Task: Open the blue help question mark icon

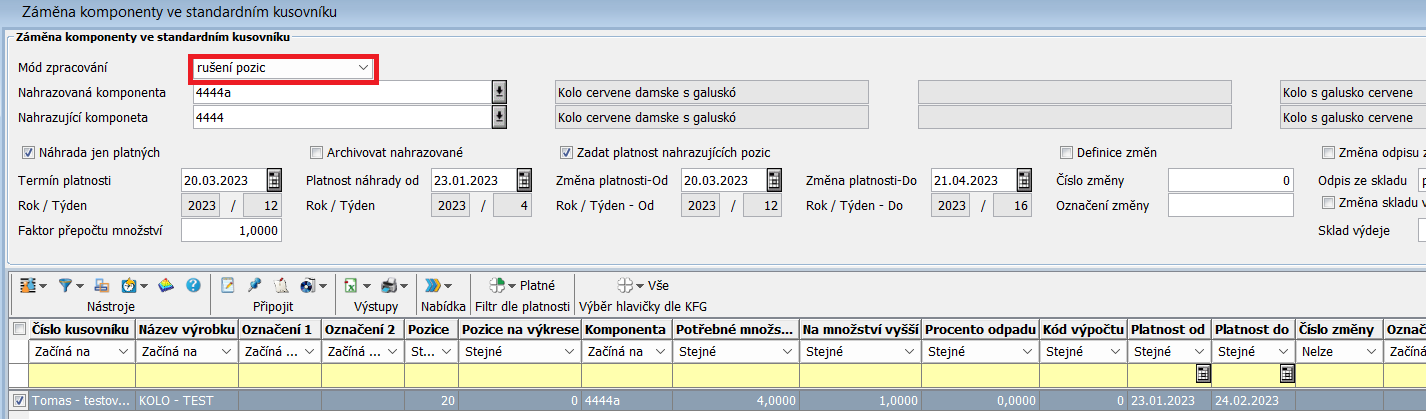Action: (193, 285)
